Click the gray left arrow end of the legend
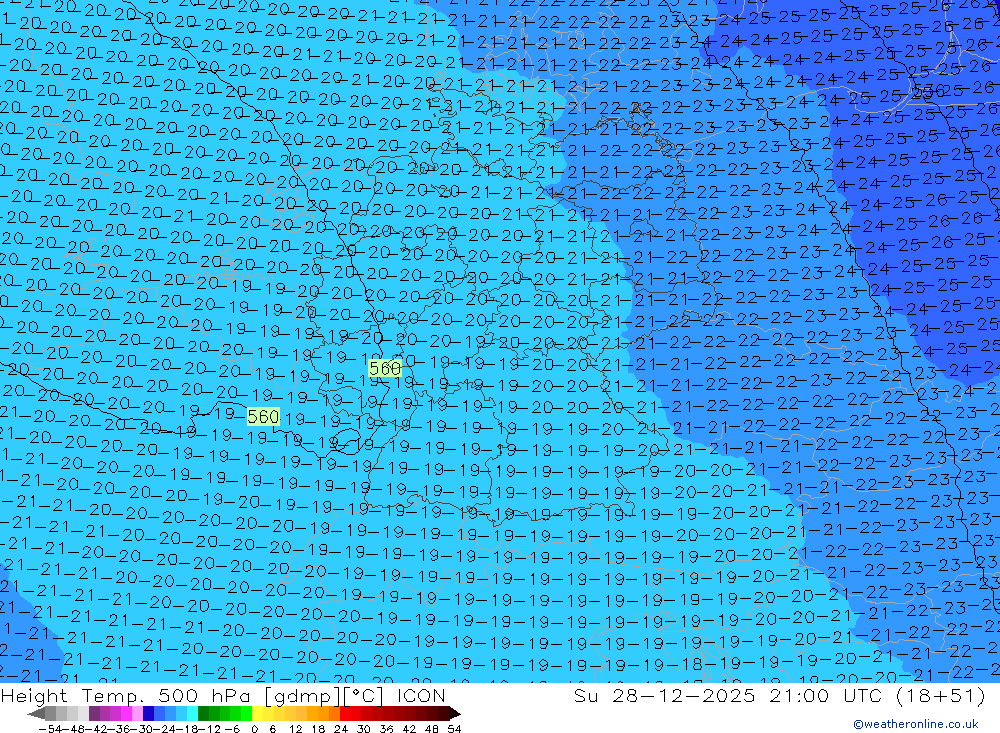Image resolution: width=1000 pixels, height=733 pixels. [36, 713]
